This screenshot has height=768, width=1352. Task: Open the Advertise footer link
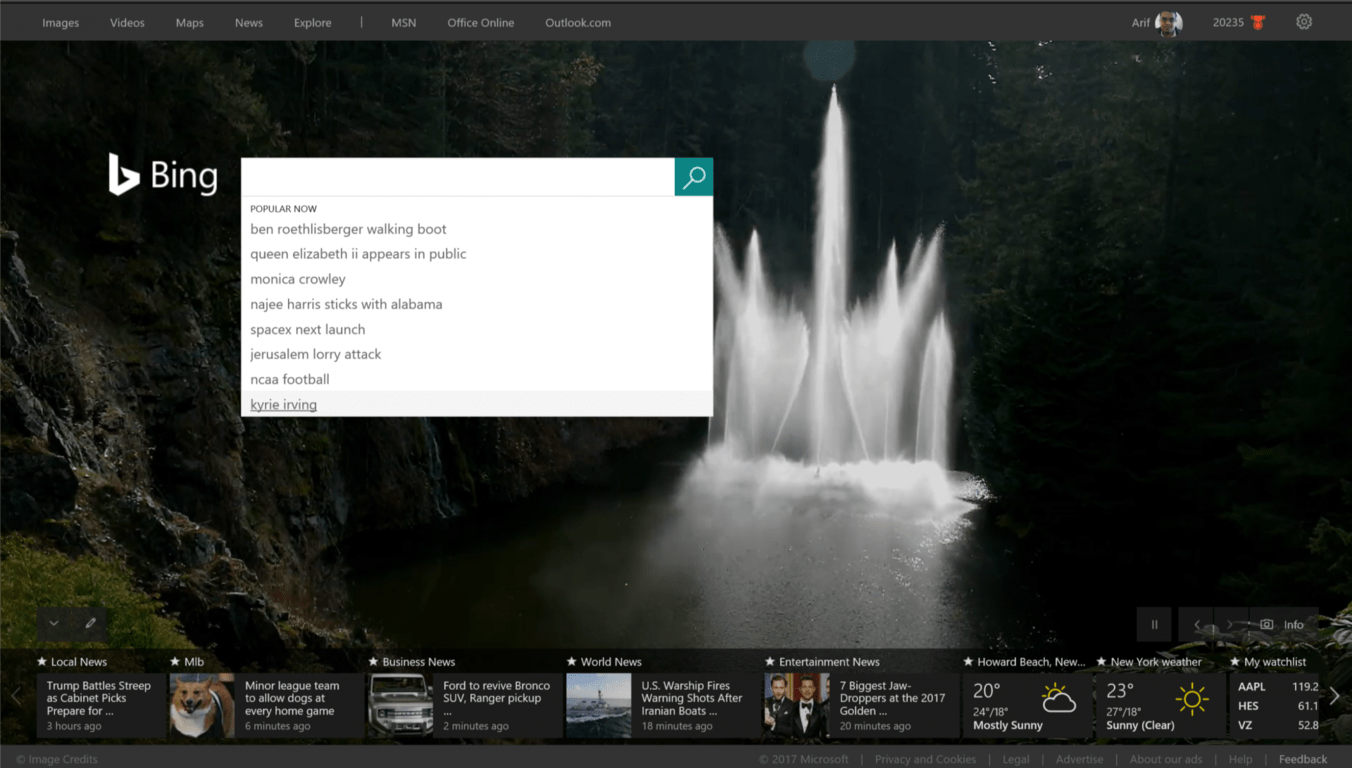click(1080, 759)
